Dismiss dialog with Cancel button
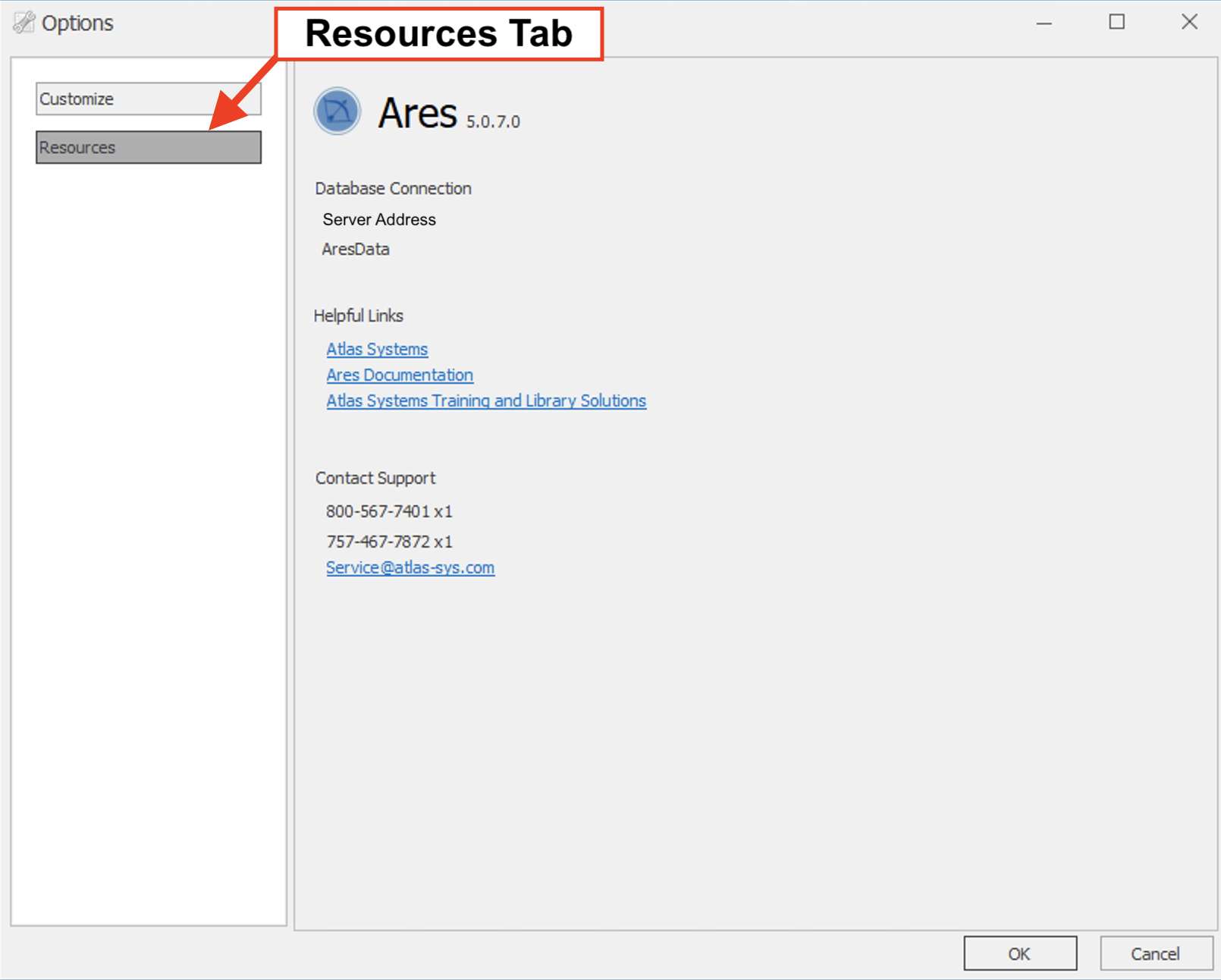 coord(1156,953)
